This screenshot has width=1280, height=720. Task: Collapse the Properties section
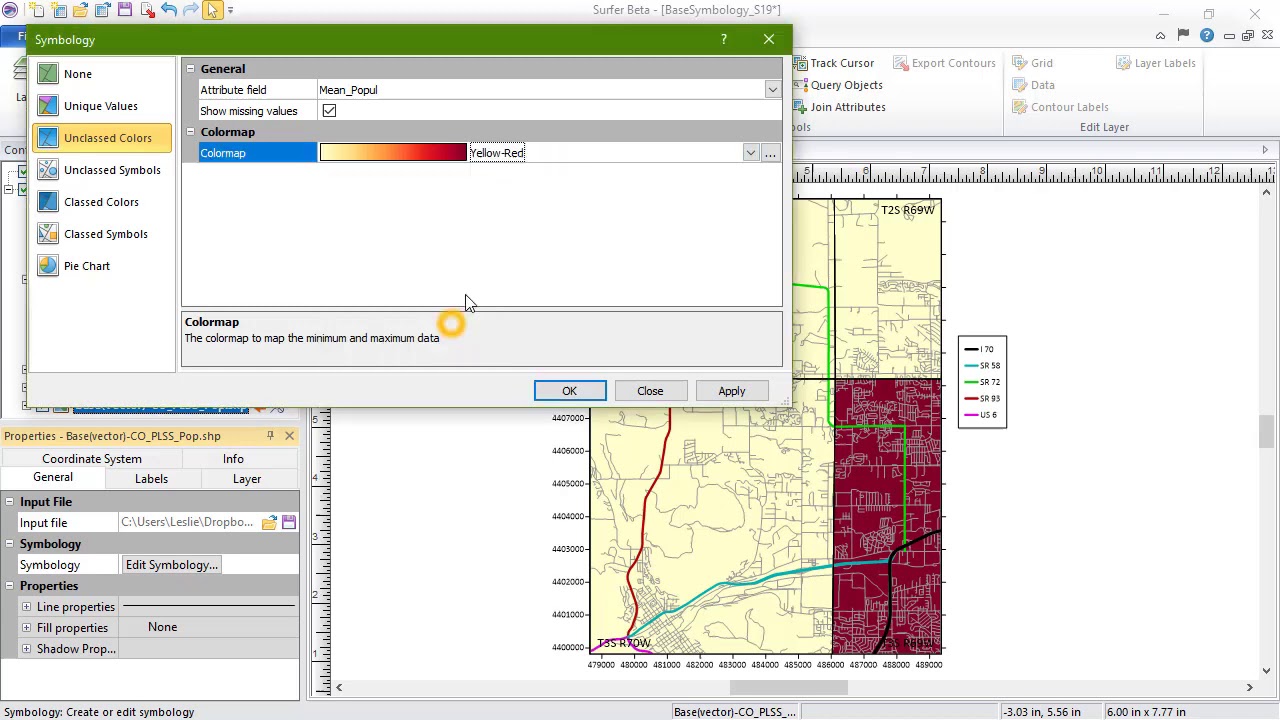(9, 586)
